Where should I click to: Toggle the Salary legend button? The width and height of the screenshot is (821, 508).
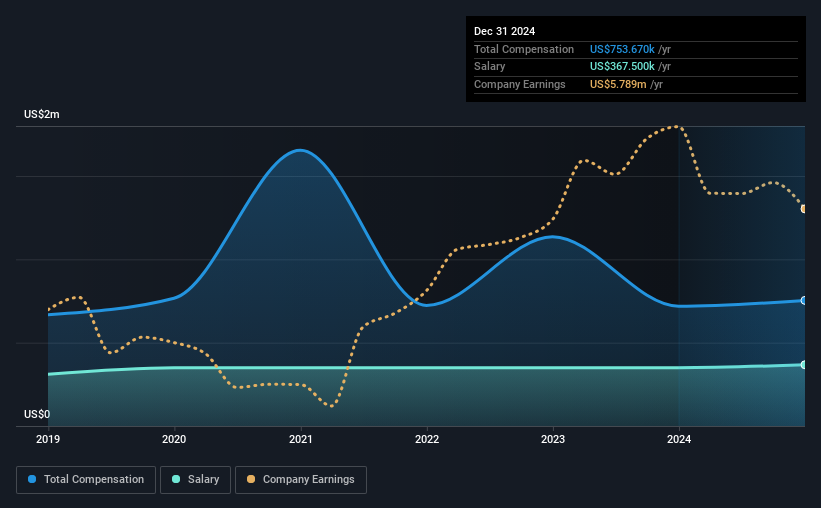pos(195,480)
